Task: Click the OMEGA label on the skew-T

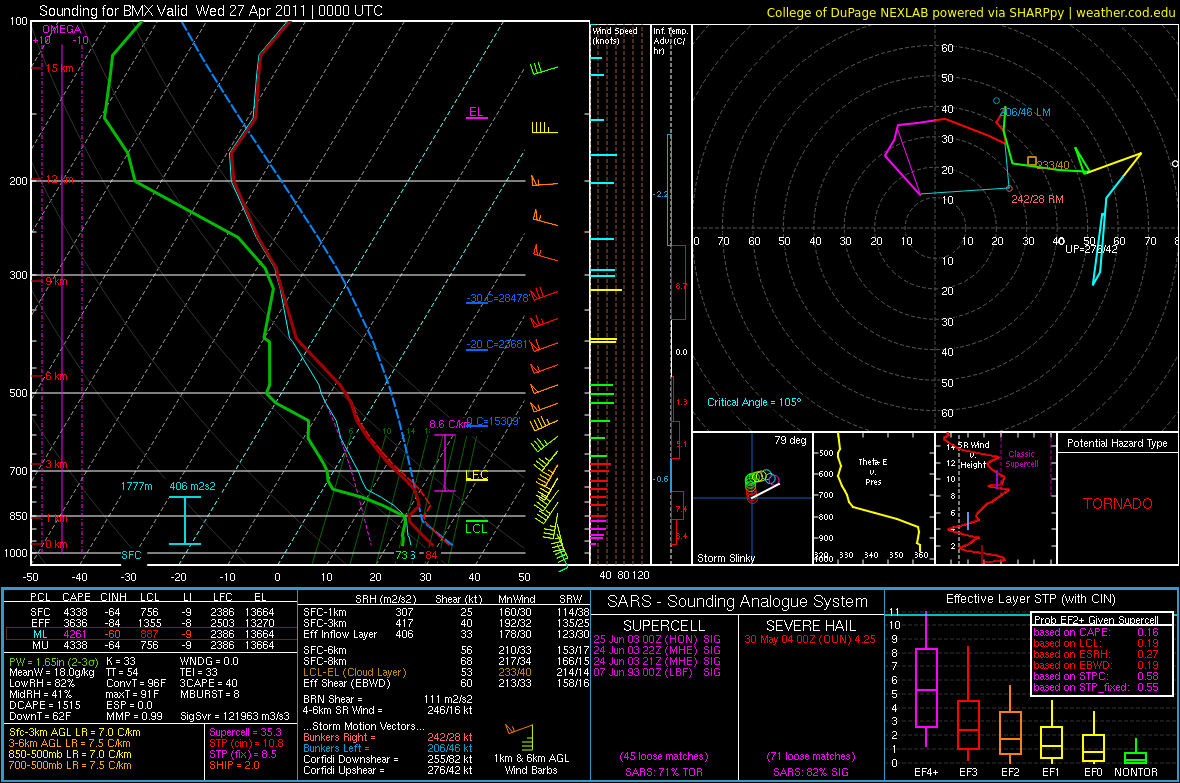Action: 62,29
